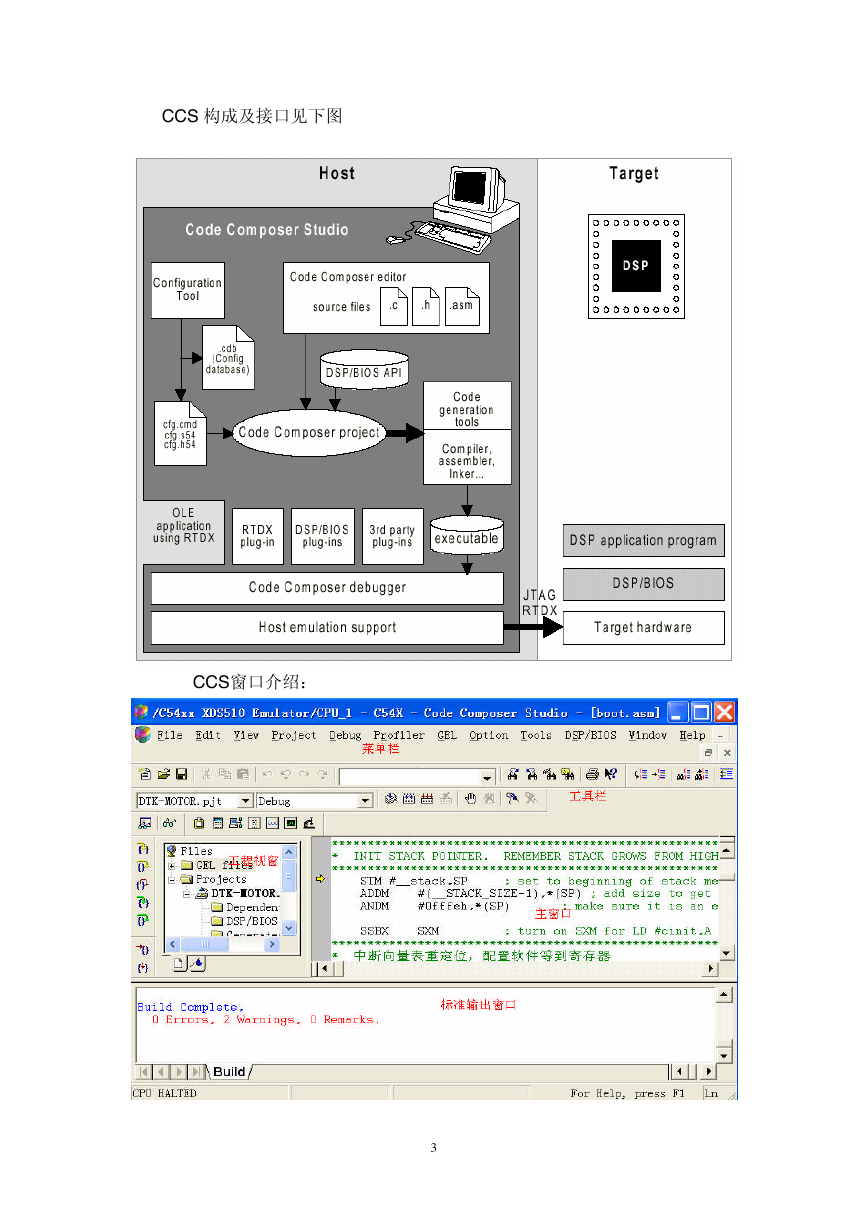Open the Debug configuration dropdown
This screenshot has height=1228, width=868.
tap(365, 801)
